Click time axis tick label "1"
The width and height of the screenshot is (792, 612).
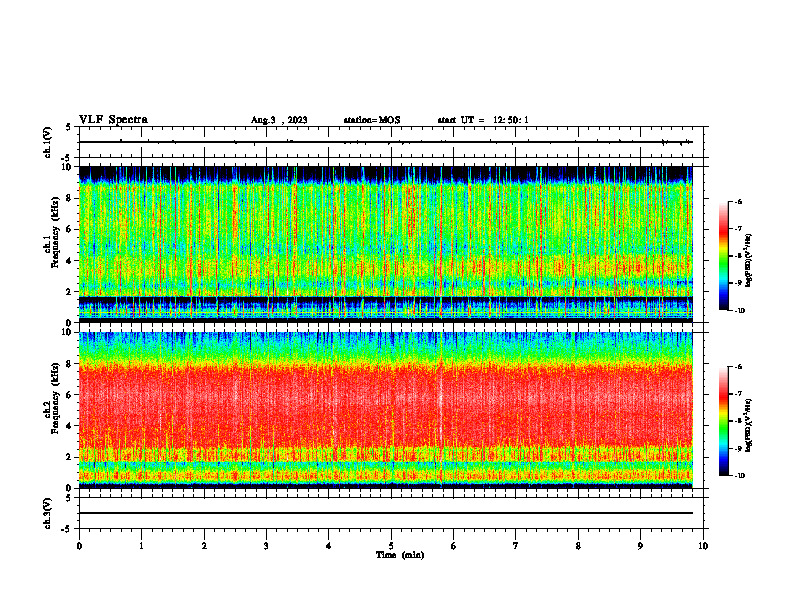coord(141,546)
